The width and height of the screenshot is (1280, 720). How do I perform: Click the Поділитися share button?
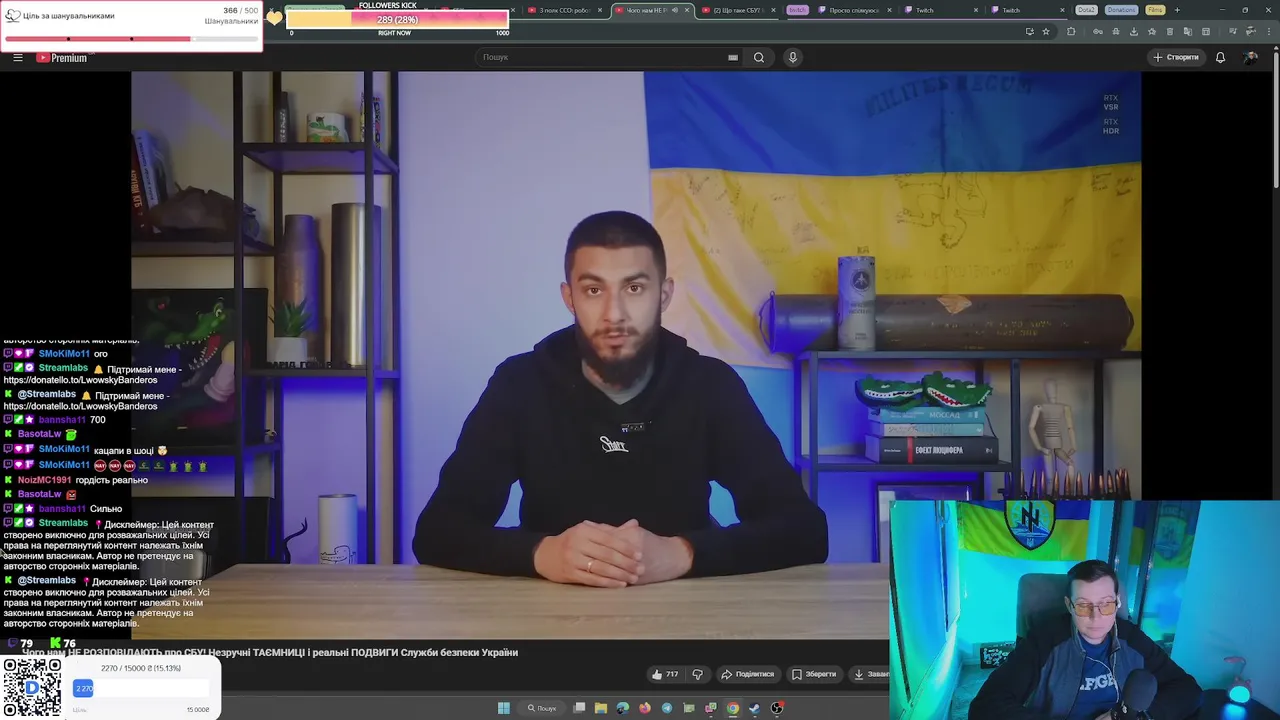point(748,674)
